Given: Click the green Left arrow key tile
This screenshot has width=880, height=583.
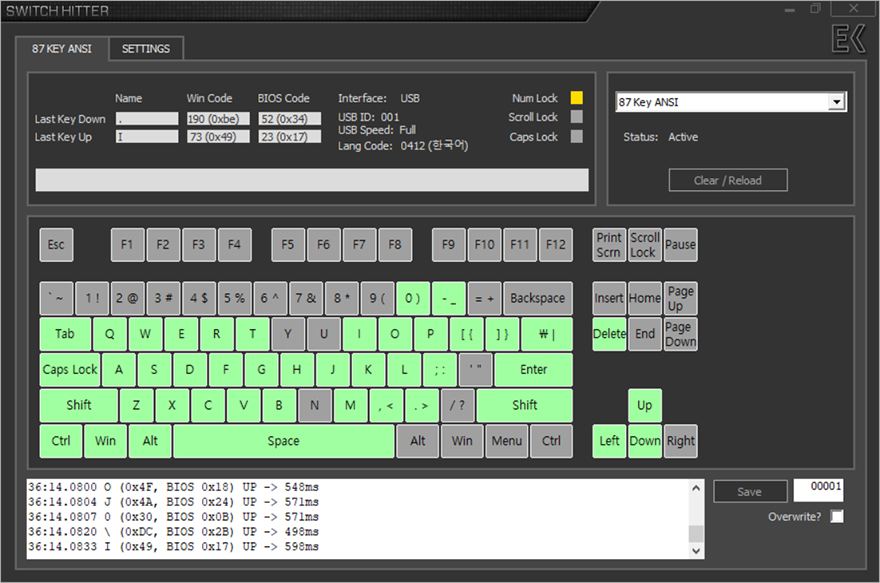Looking at the screenshot, I should coord(609,441).
